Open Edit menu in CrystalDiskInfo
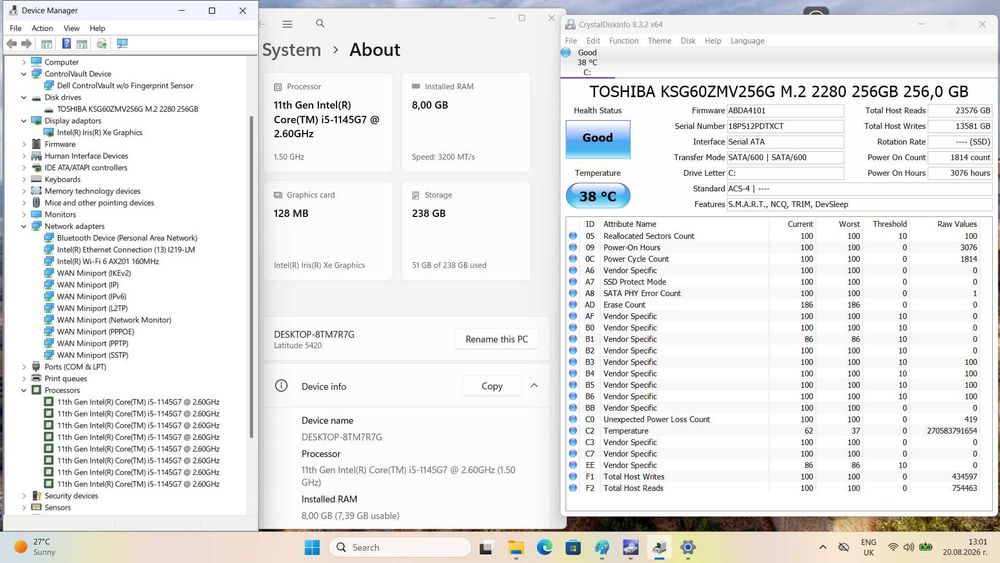This screenshot has width=1000, height=563. tap(593, 41)
